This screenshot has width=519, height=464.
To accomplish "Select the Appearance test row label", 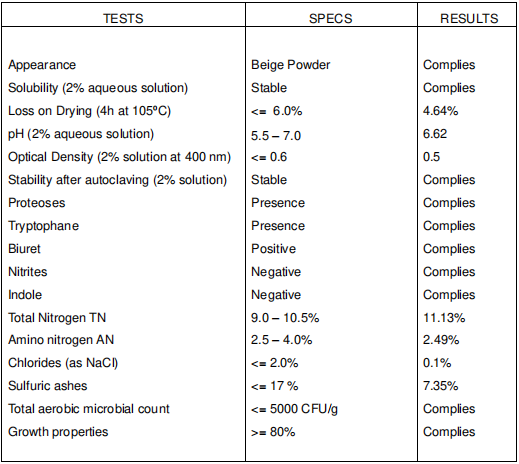I will pyautogui.click(x=42, y=65).
